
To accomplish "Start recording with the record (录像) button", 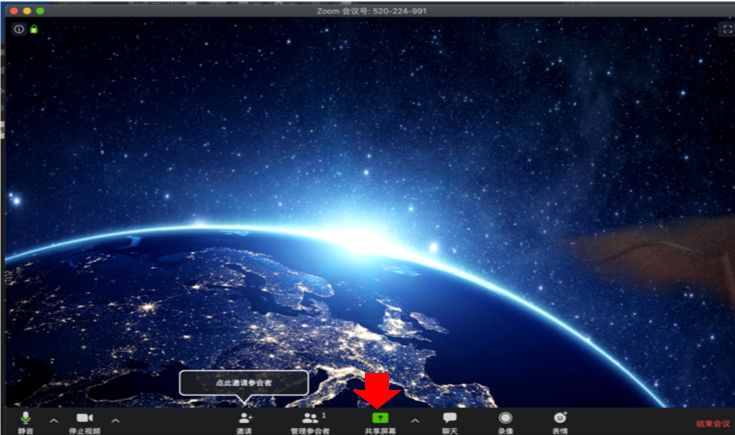I will [x=505, y=422].
